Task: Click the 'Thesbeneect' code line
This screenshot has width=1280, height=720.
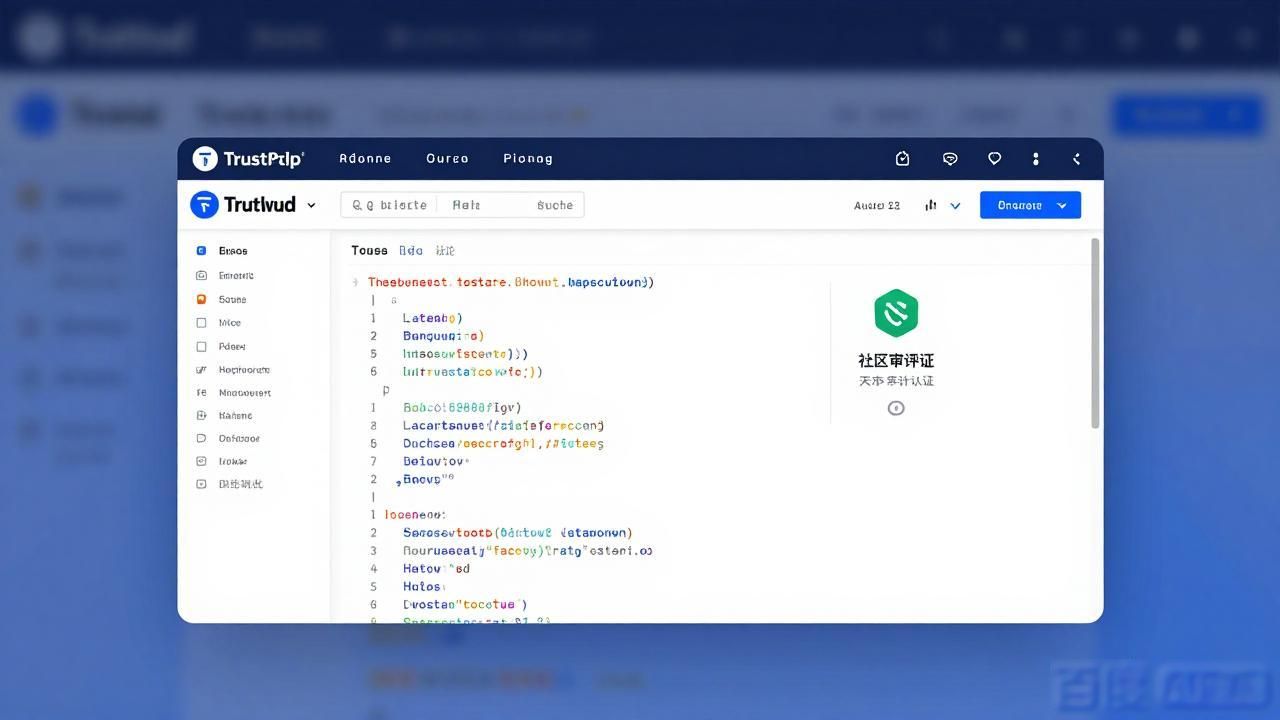Action: 511,283
